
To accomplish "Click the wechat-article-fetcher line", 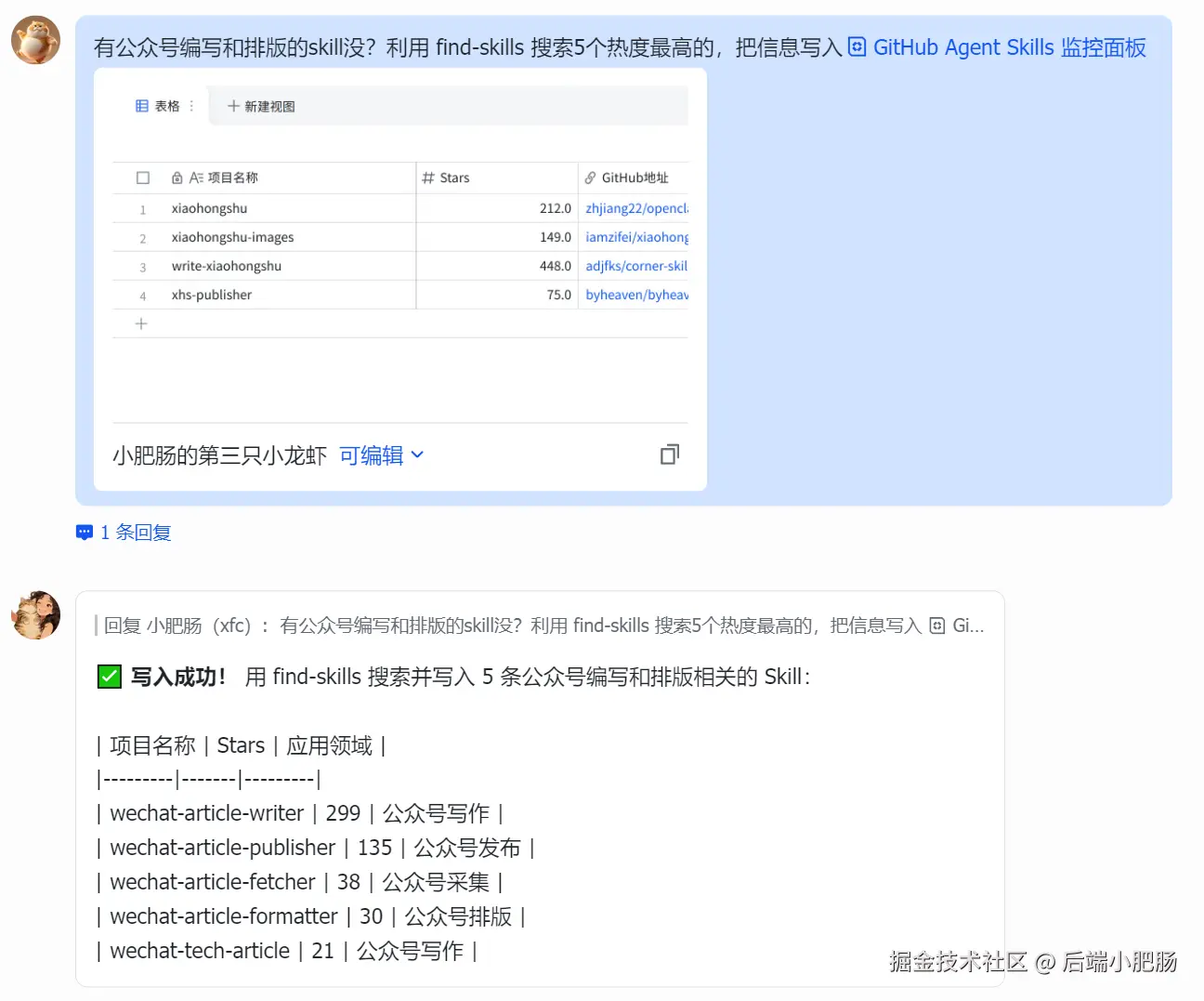I will point(300,882).
